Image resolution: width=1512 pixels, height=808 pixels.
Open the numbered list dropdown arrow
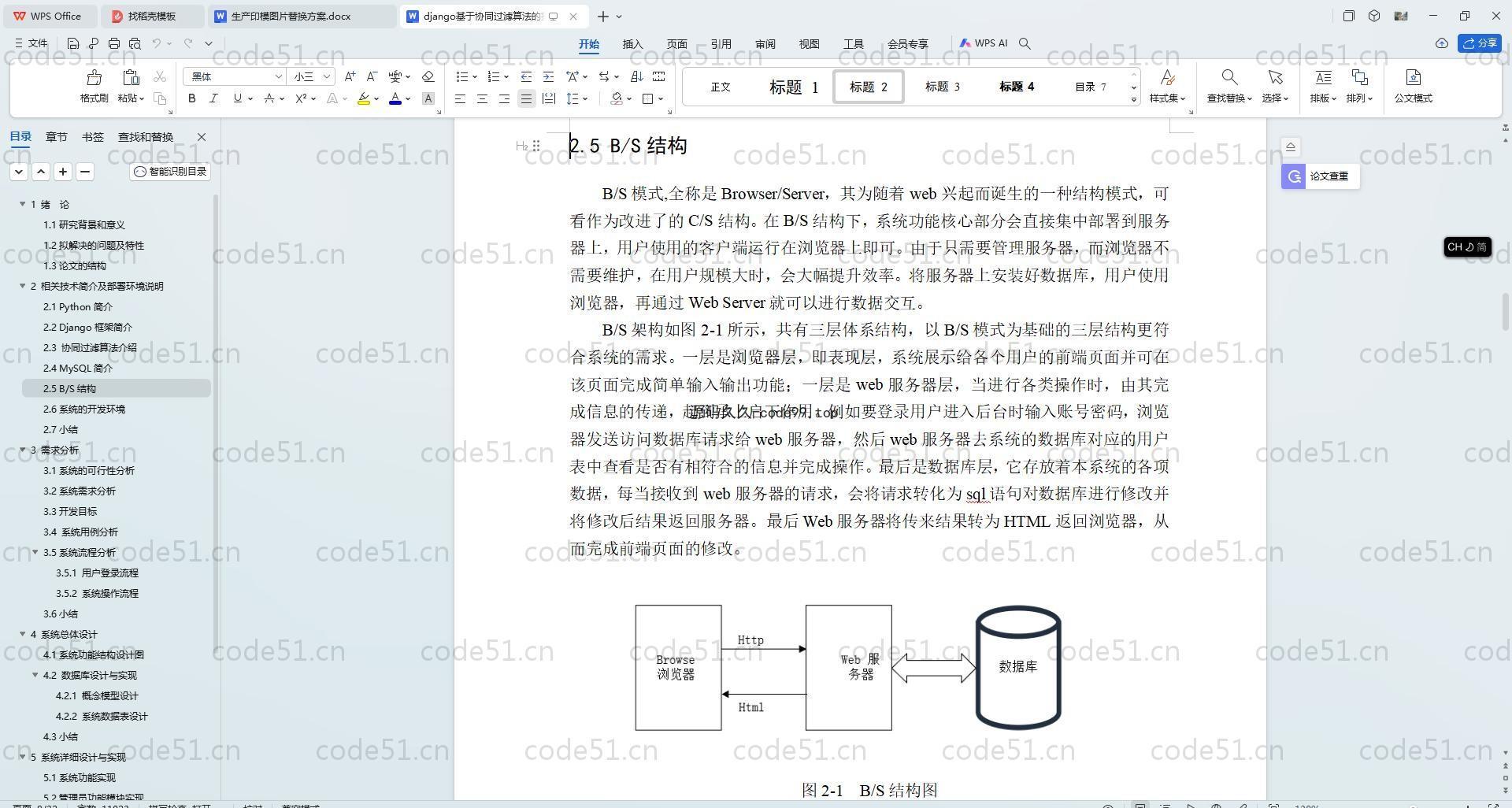(x=506, y=76)
